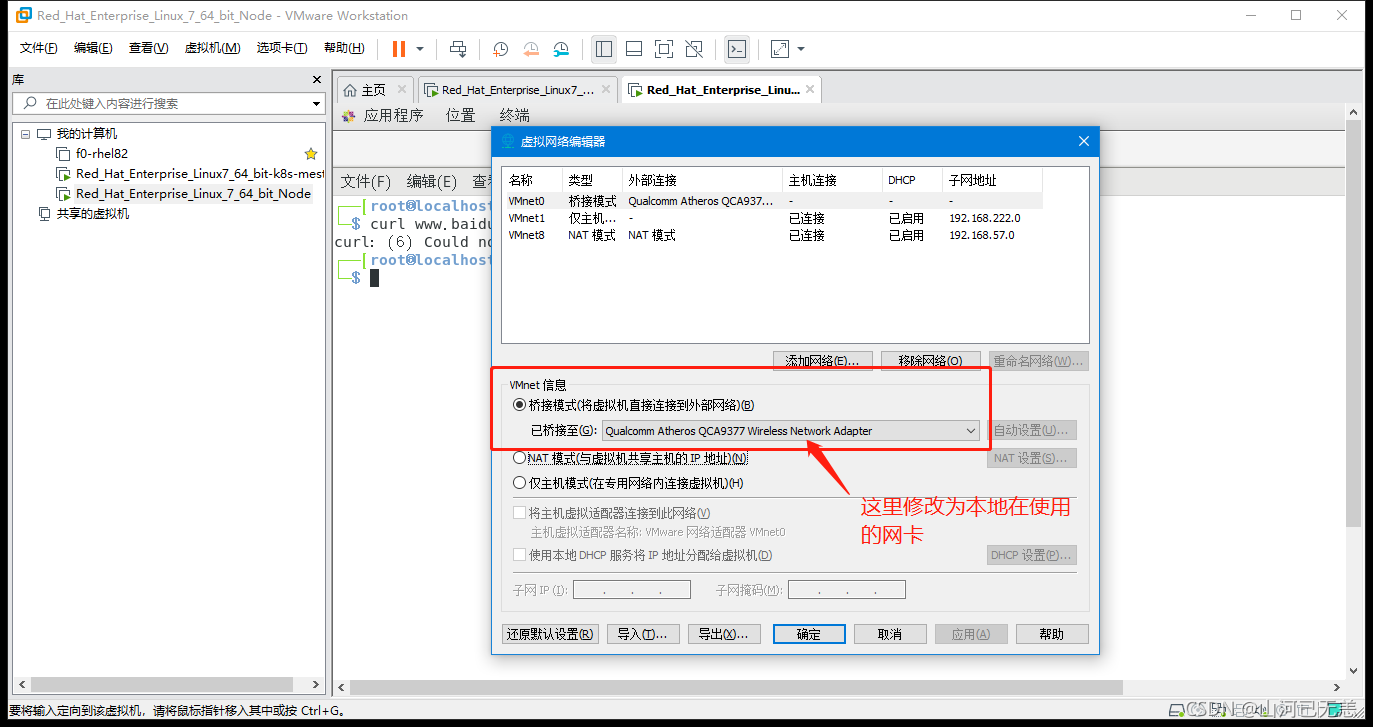Click the 帮助 button in the dialog
This screenshot has height=727, width=1373.
pos(1052,634)
